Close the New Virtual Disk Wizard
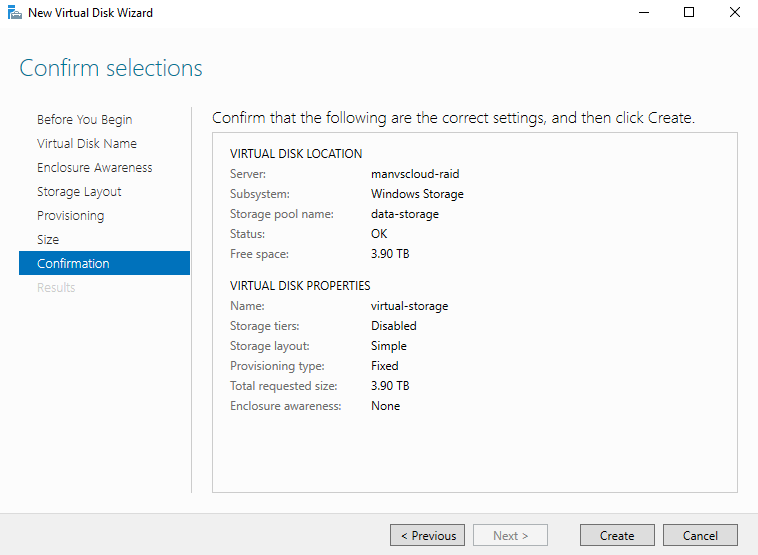This screenshot has width=758, height=555. 735,13
